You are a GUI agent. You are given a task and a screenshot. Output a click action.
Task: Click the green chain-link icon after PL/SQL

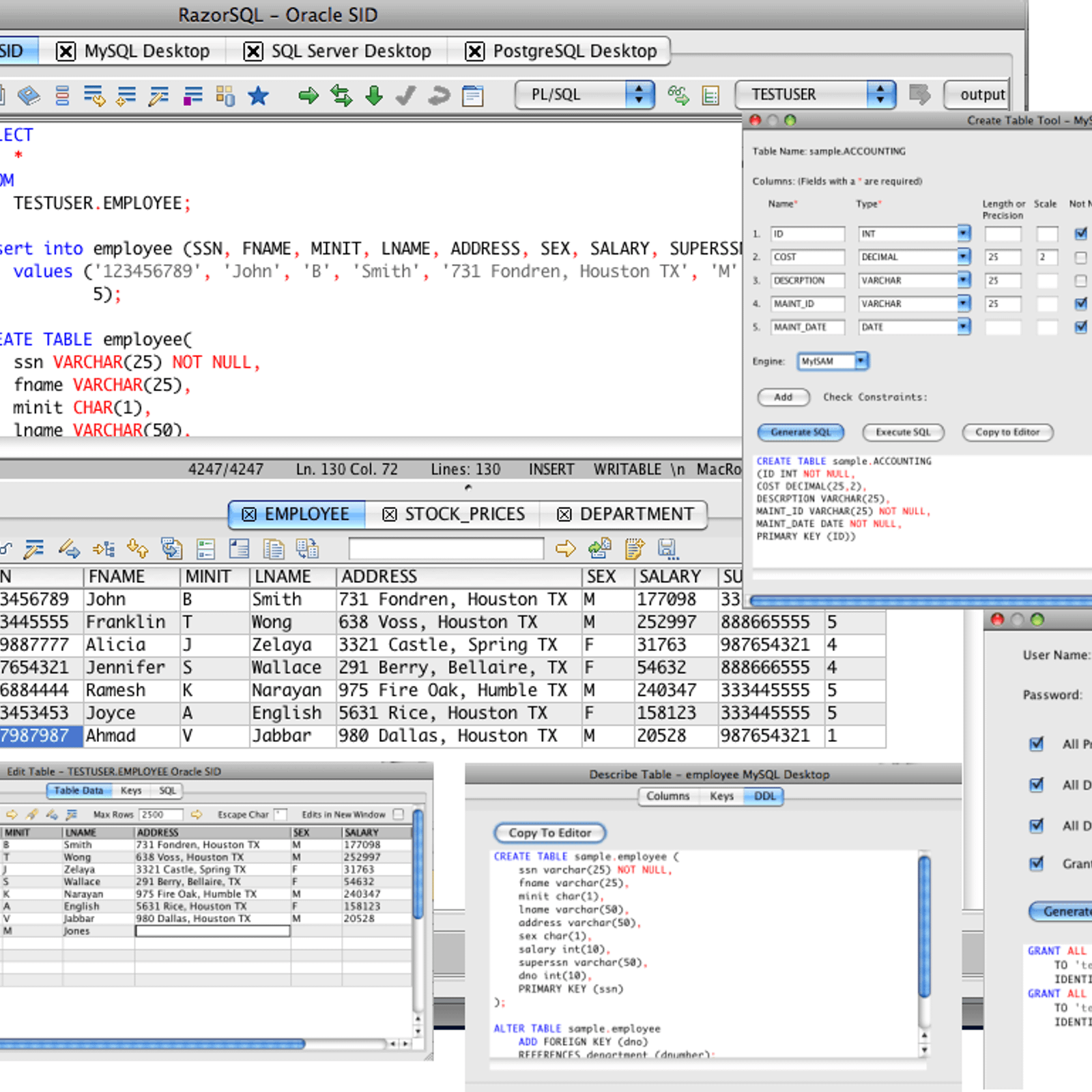pyautogui.click(x=678, y=95)
